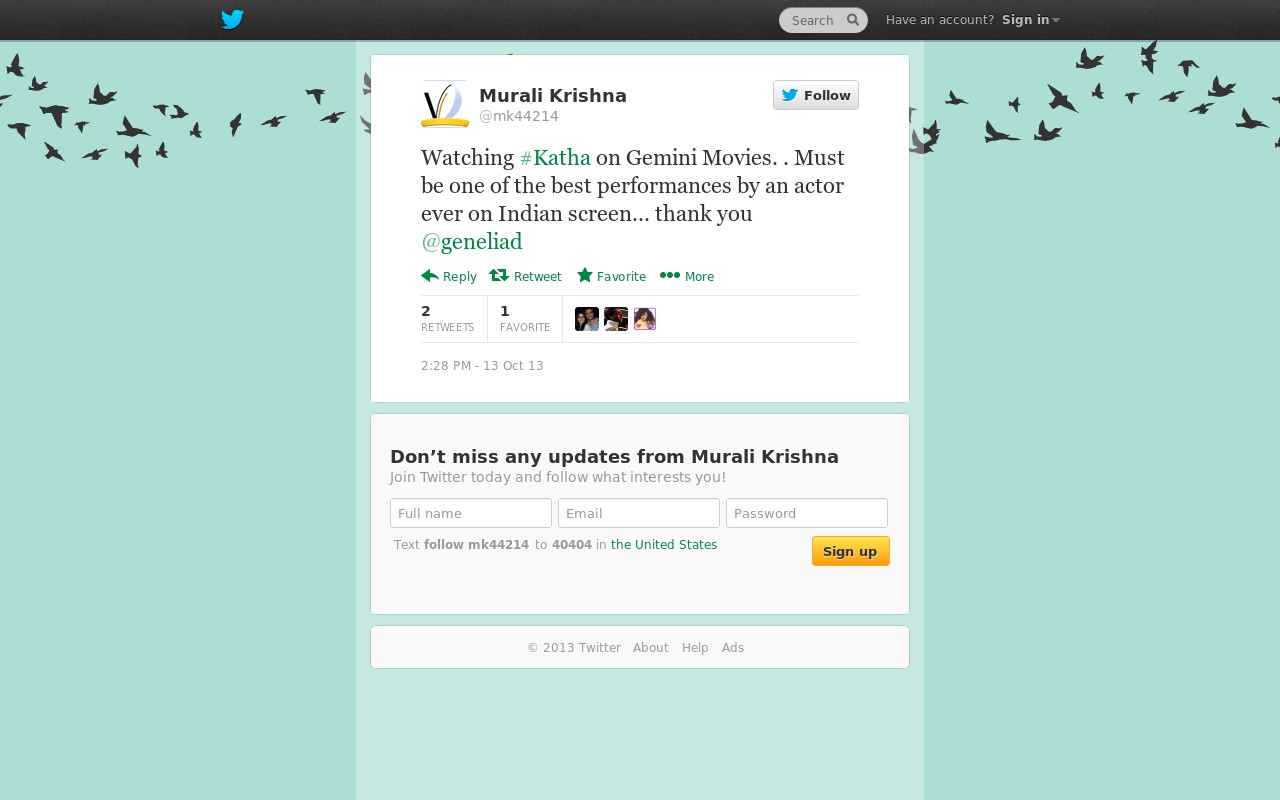Open the Help footer link

tap(695, 648)
